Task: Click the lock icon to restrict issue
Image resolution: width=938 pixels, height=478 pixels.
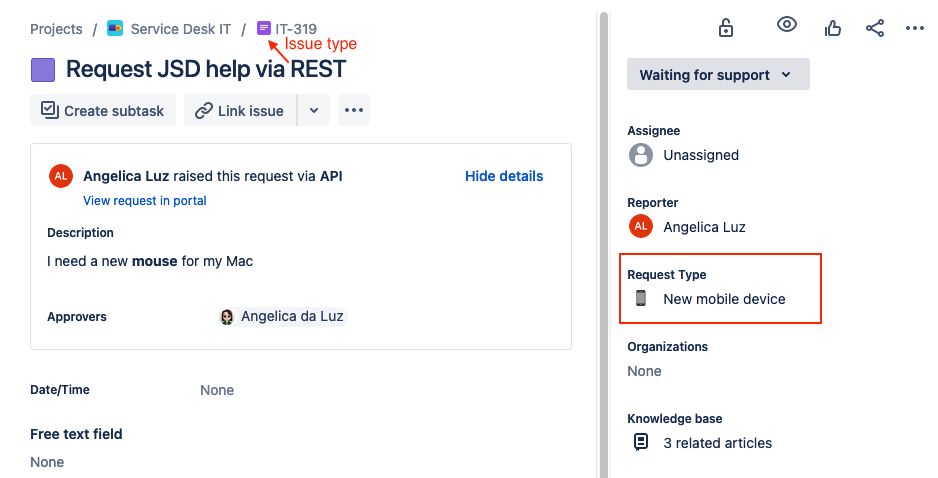Action: [x=726, y=28]
